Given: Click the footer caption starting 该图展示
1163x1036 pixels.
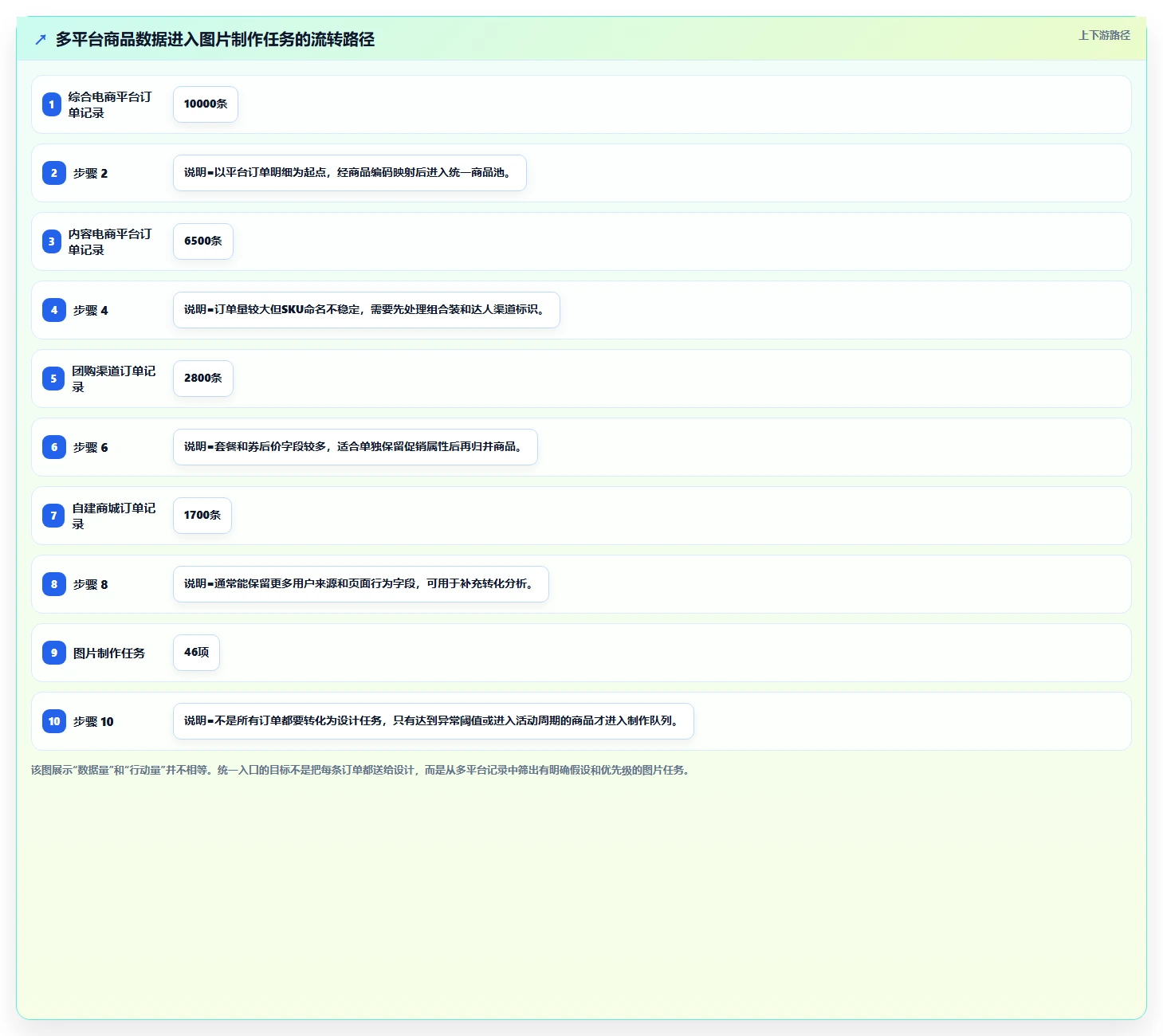Looking at the screenshot, I should (x=360, y=770).
